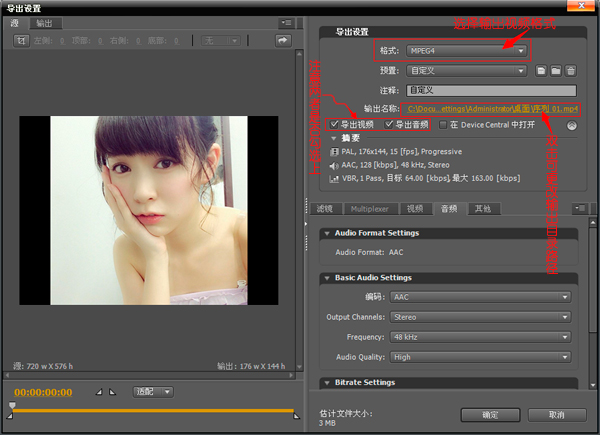Collapse Audio Format Settings section
Screen dimensions: 600x435
tap(327, 233)
